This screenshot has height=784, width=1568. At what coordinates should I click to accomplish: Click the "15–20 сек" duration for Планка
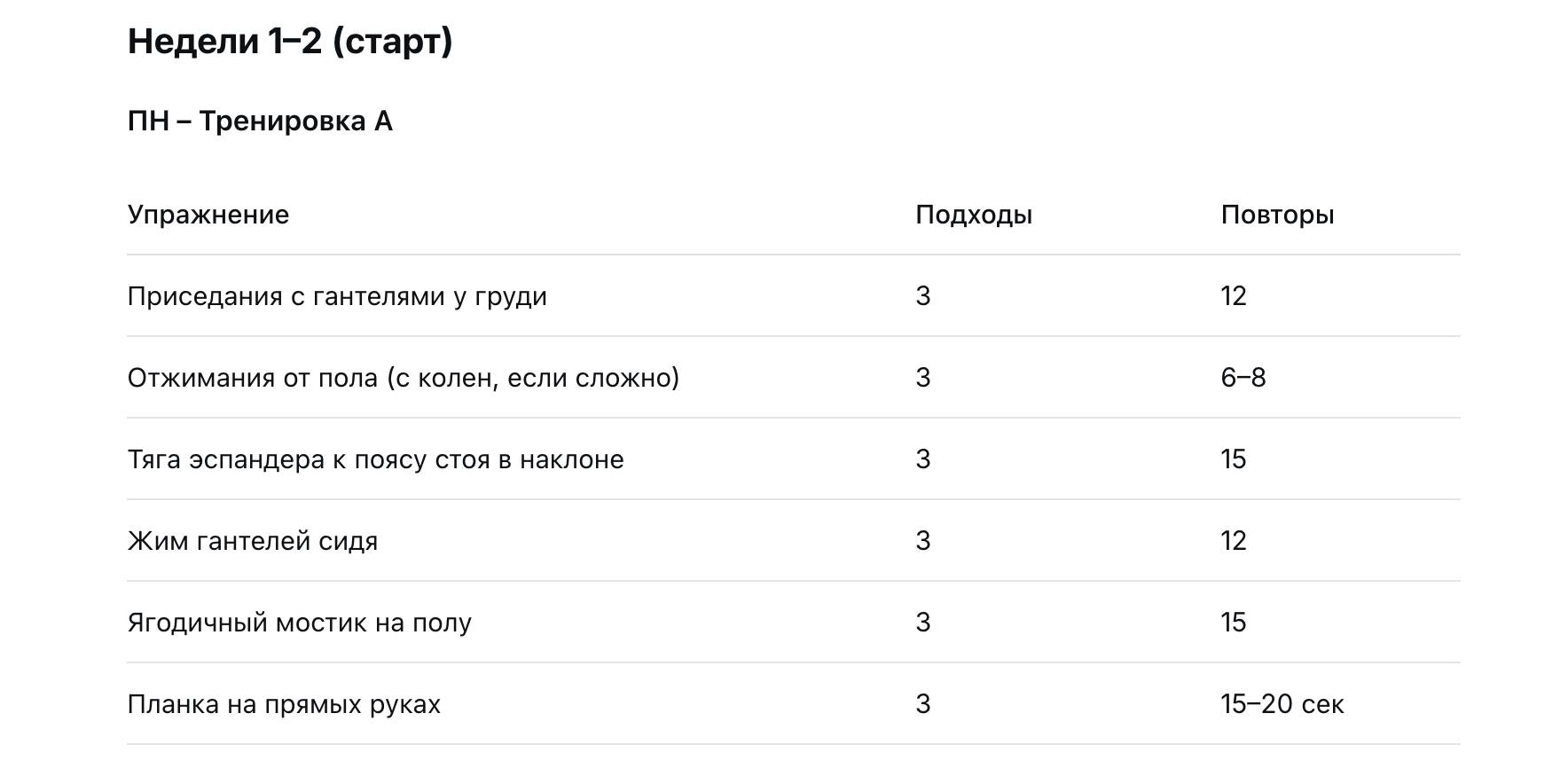click(x=1282, y=704)
